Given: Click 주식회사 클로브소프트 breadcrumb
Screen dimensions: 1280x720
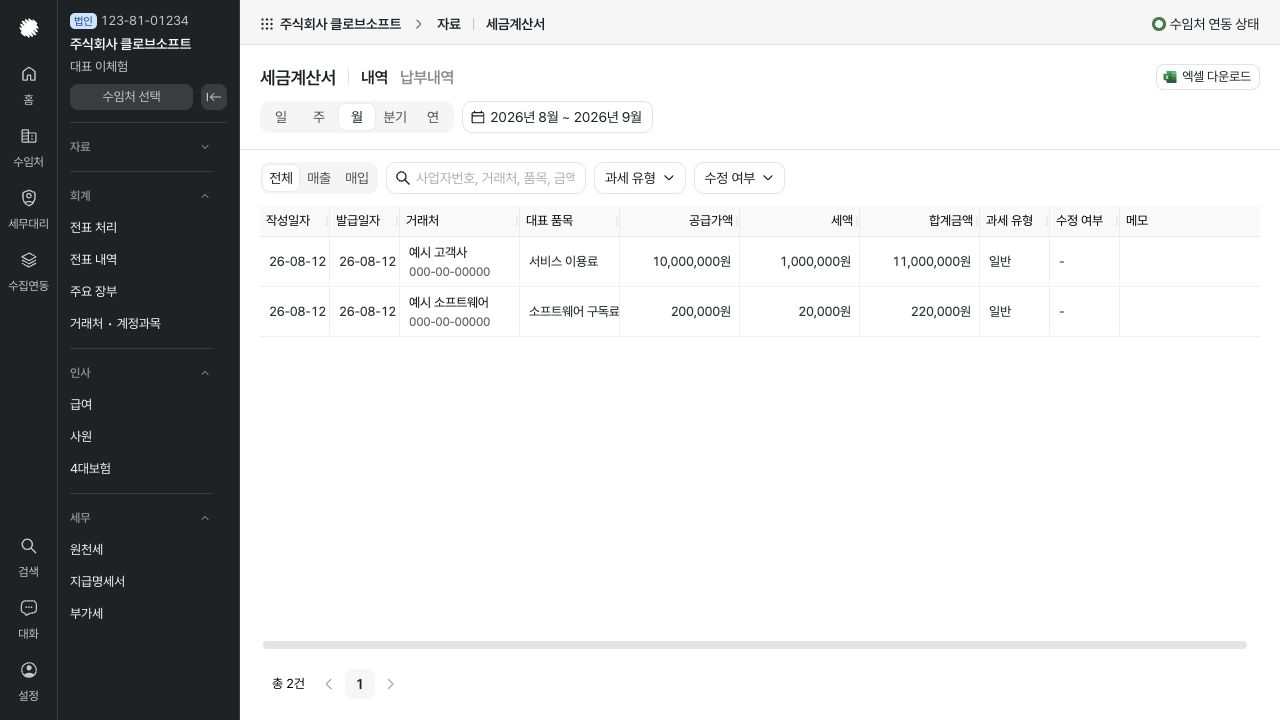Looking at the screenshot, I should [340, 24].
